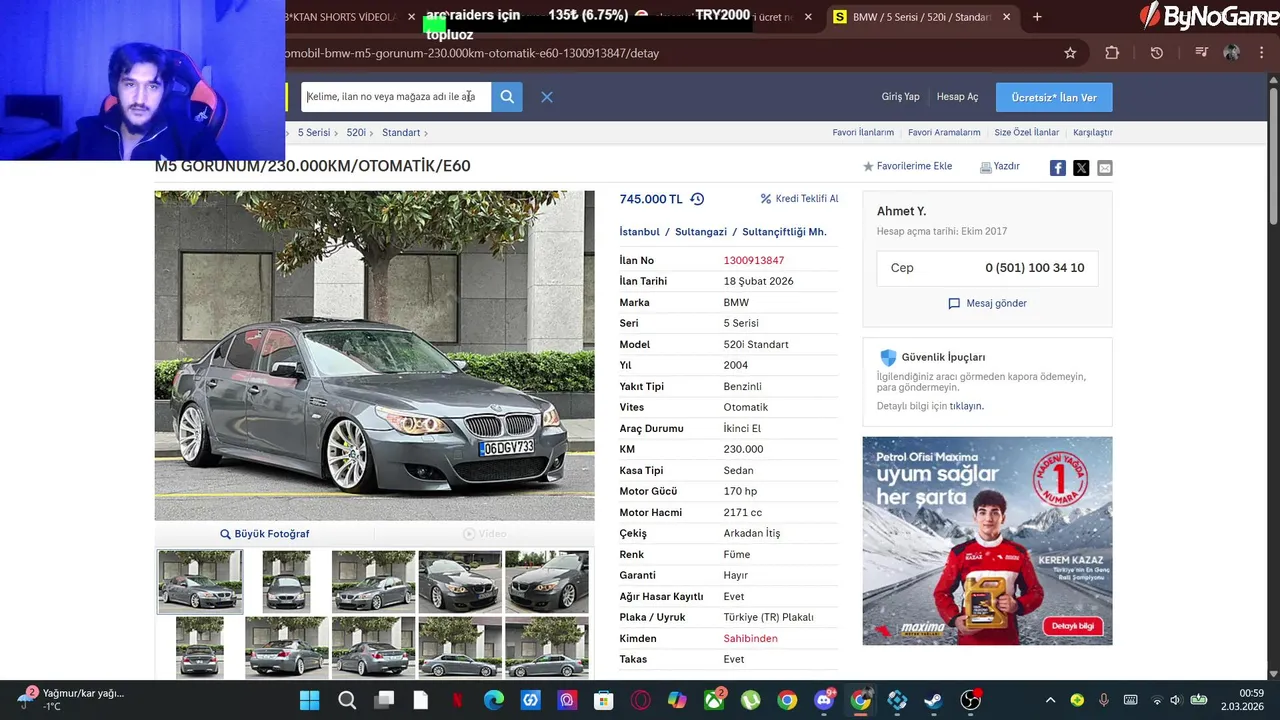
Task: Click the 5 Serisi breadcrumb
Action: (x=314, y=132)
